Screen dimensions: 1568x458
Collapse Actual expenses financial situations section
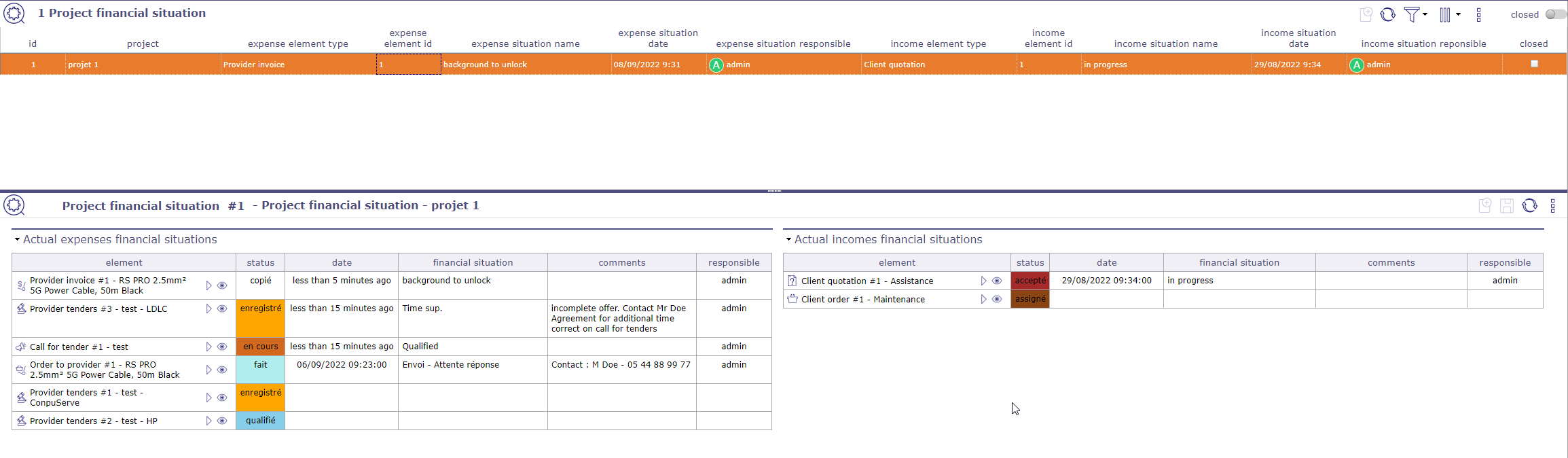(17, 239)
